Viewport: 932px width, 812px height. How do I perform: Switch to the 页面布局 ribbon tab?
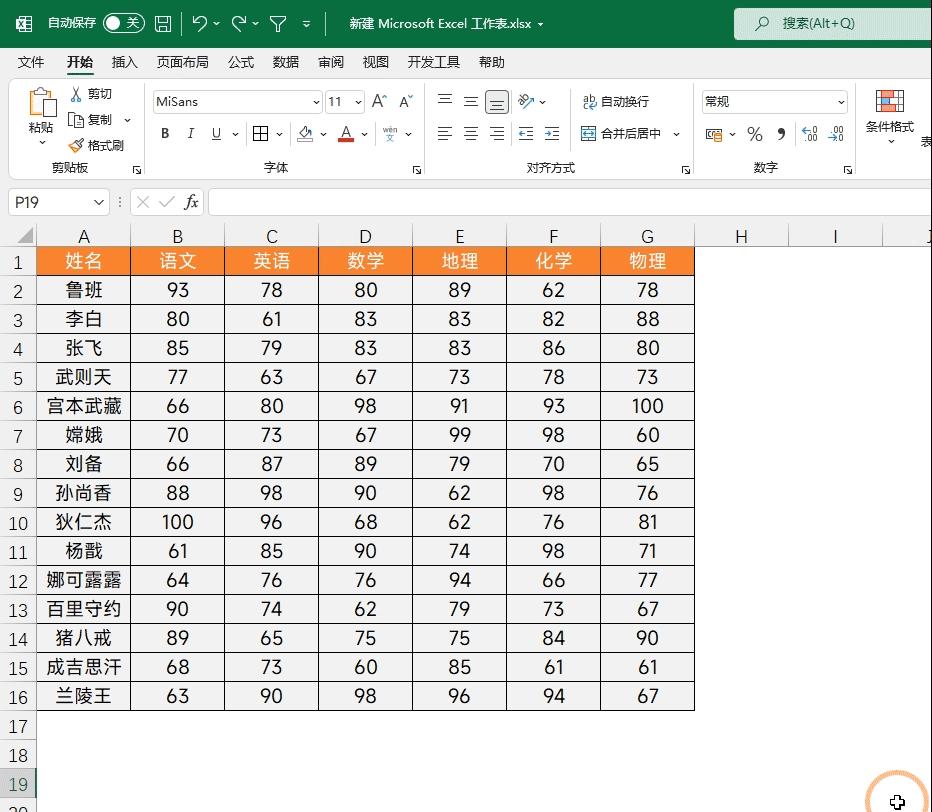182,62
